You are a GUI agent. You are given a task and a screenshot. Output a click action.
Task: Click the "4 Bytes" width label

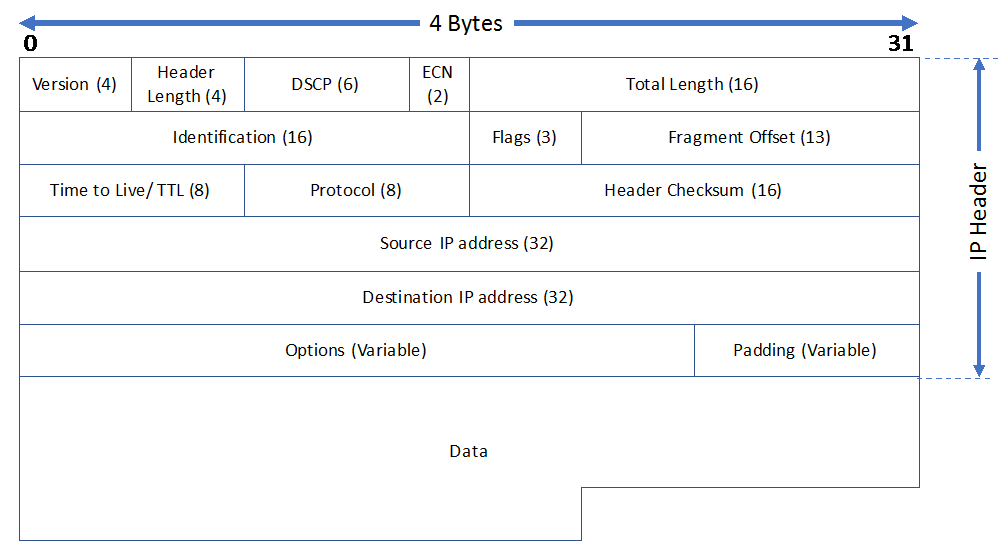[466, 23]
